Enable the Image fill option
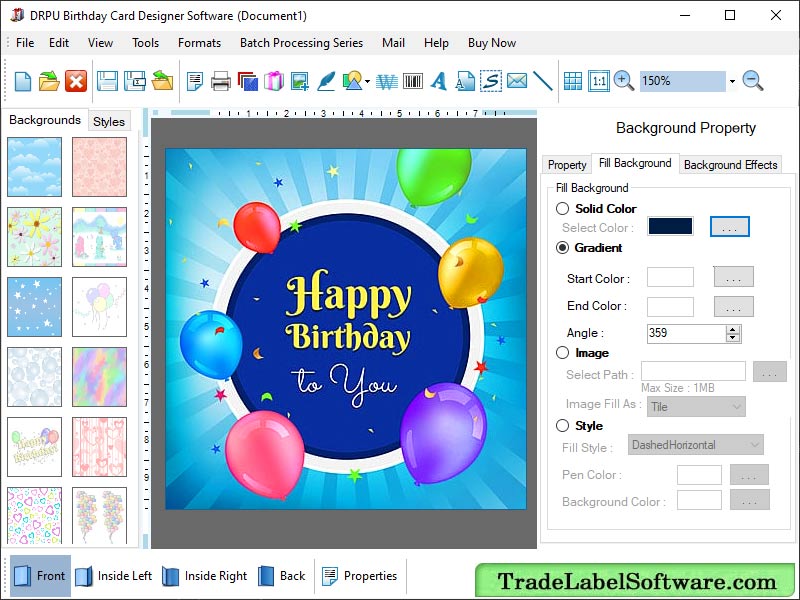 point(563,352)
